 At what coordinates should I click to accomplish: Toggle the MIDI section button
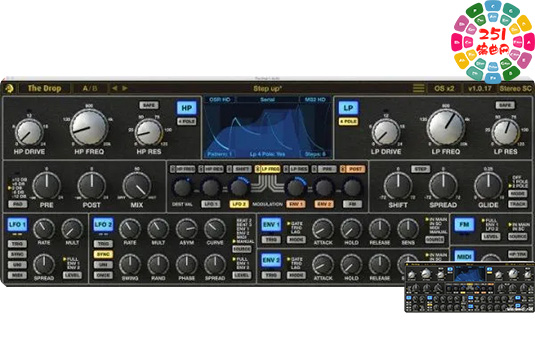464,256
